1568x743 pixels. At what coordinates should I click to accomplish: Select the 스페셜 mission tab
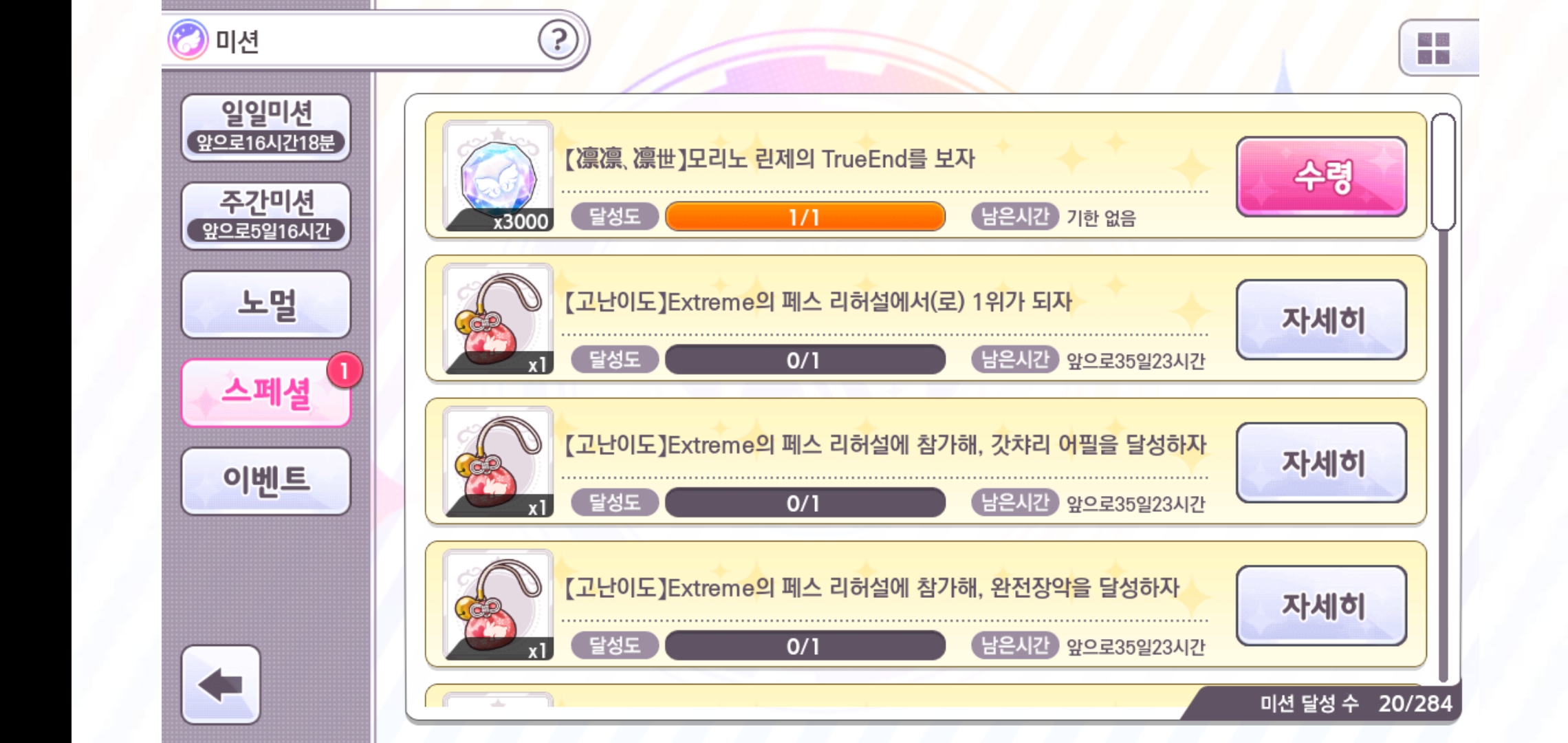[266, 393]
